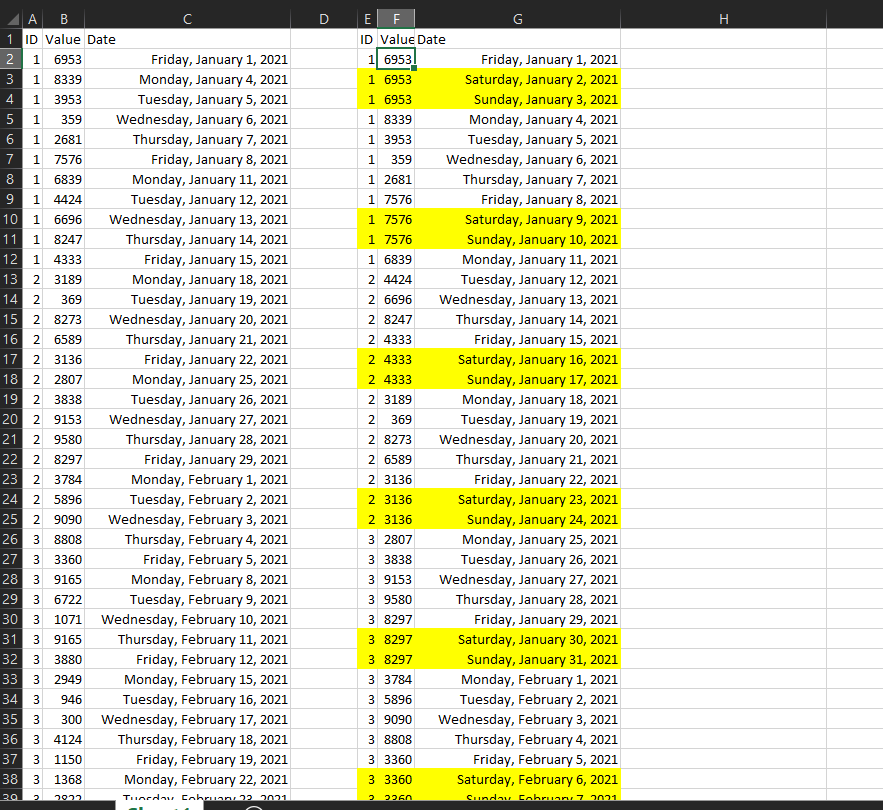
Task: Click value cell 946
Action: [64, 699]
